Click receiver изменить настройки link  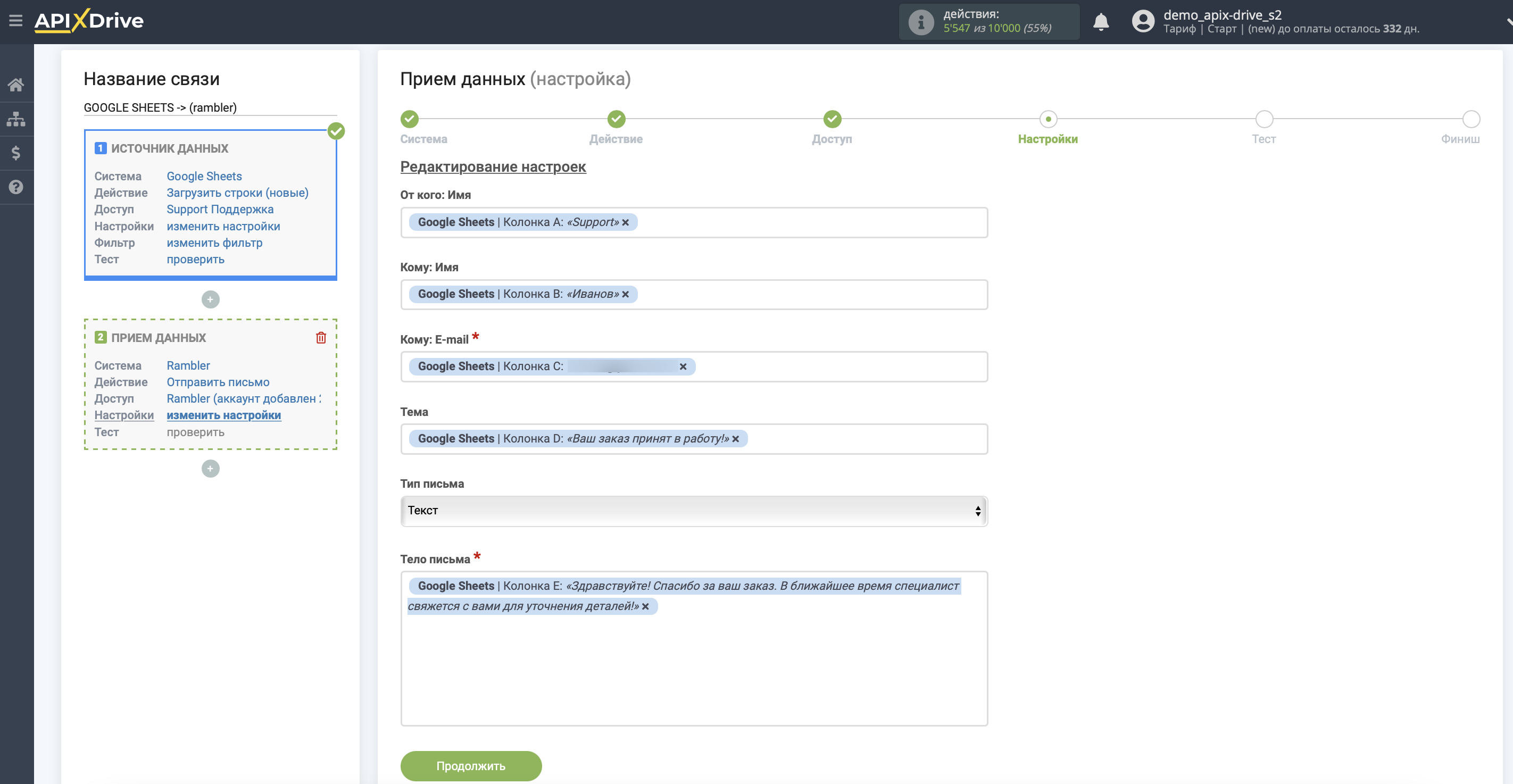224,415
